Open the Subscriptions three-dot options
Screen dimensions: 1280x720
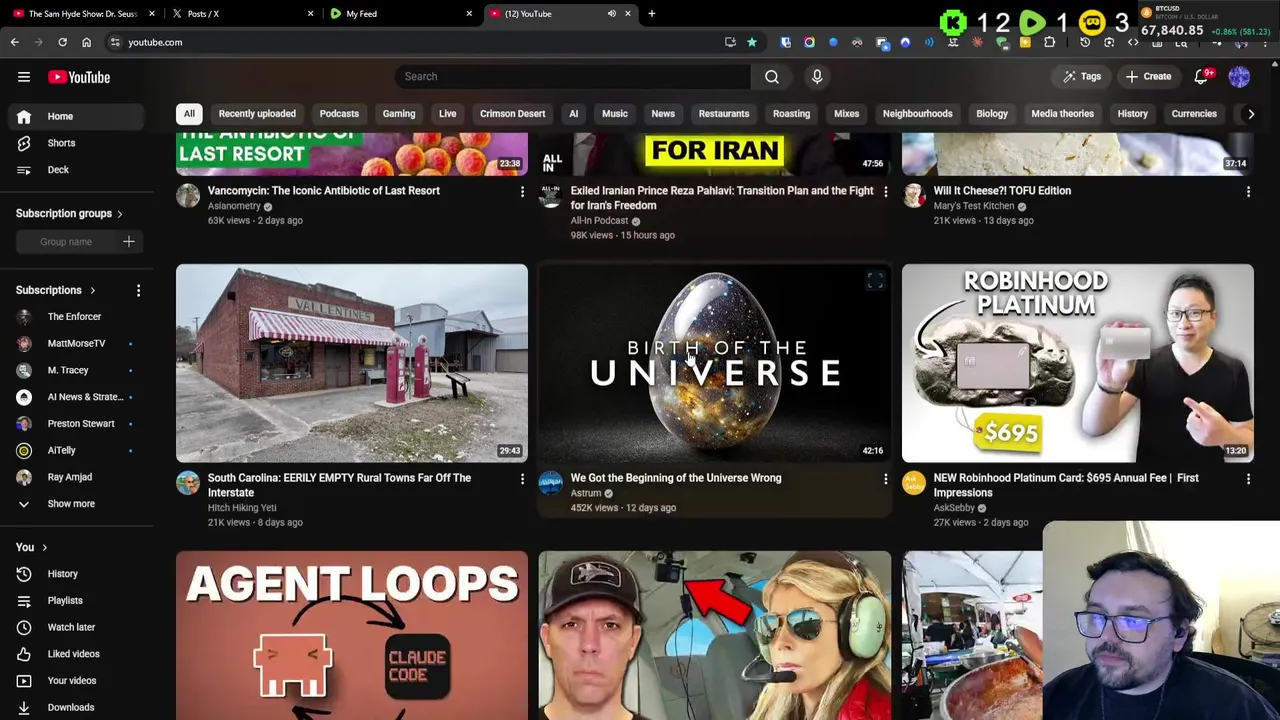pos(138,290)
